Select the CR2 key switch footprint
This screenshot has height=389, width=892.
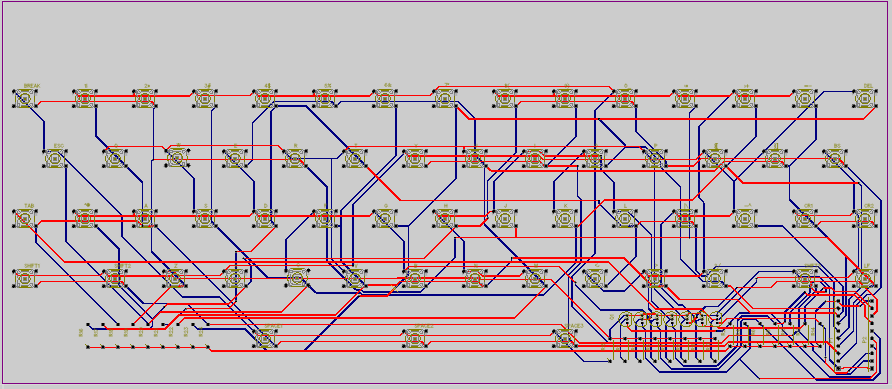click(865, 218)
